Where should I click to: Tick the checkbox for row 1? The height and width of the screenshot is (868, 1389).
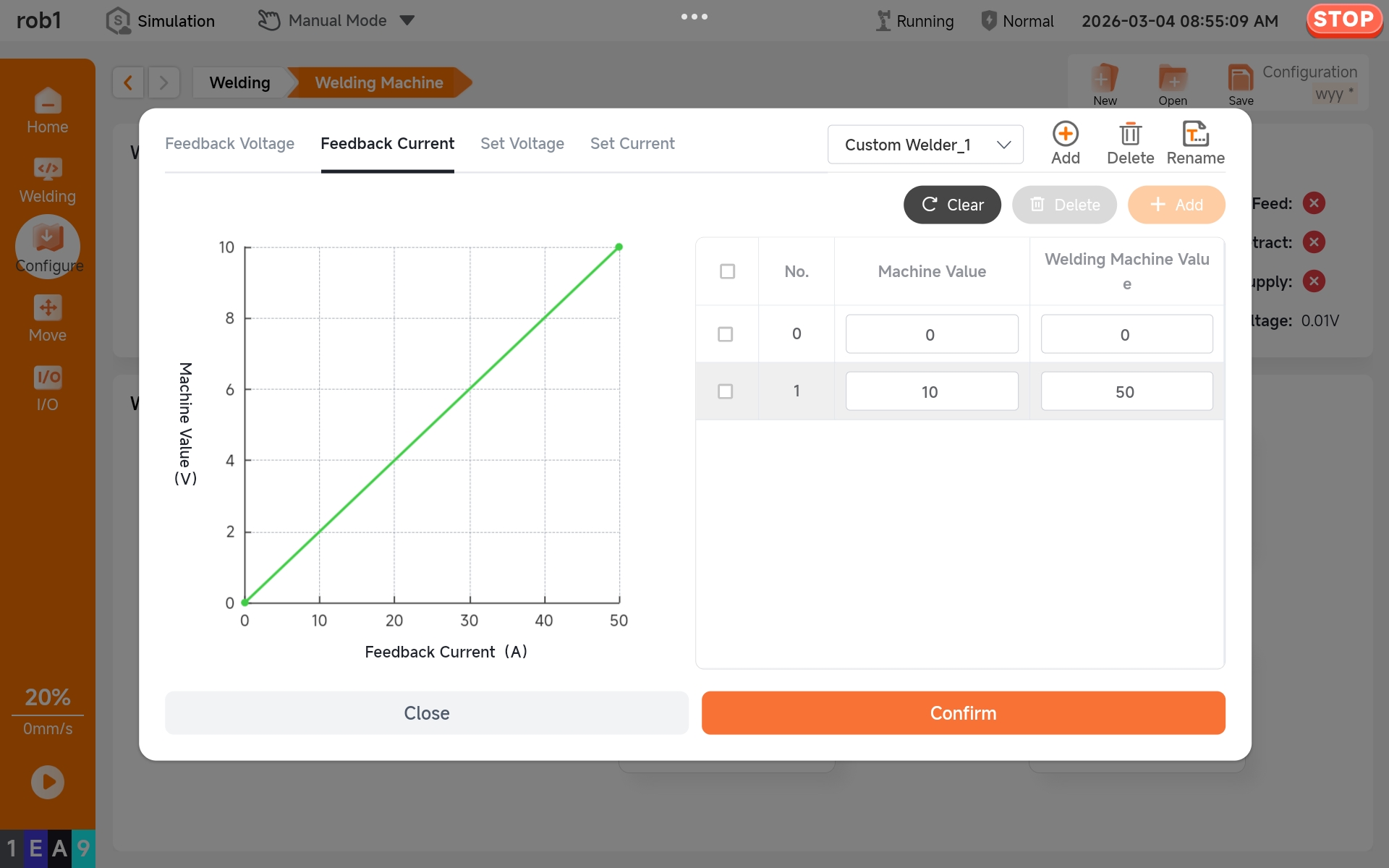click(726, 391)
